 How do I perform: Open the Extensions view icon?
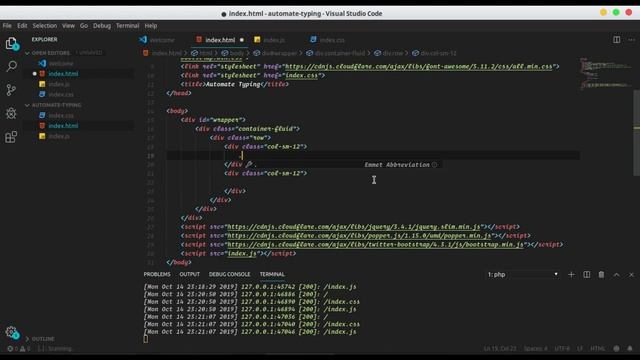pyautogui.click(x=11, y=137)
